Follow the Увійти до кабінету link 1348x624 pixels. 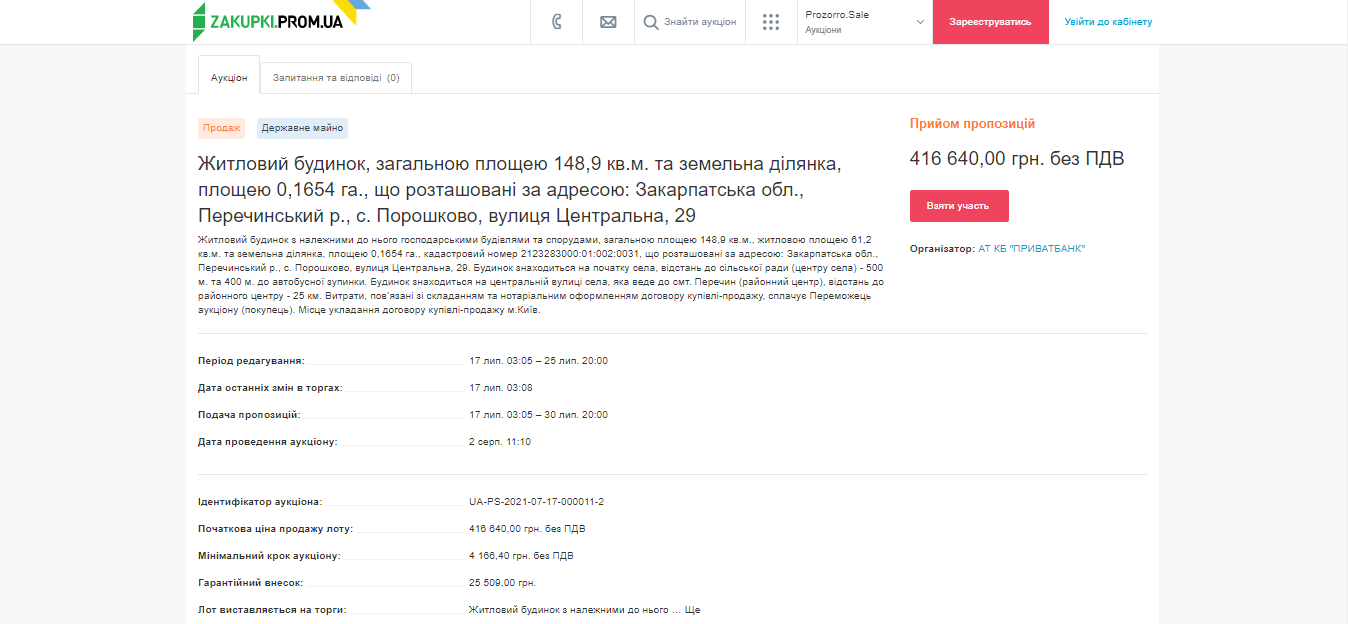[1108, 22]
